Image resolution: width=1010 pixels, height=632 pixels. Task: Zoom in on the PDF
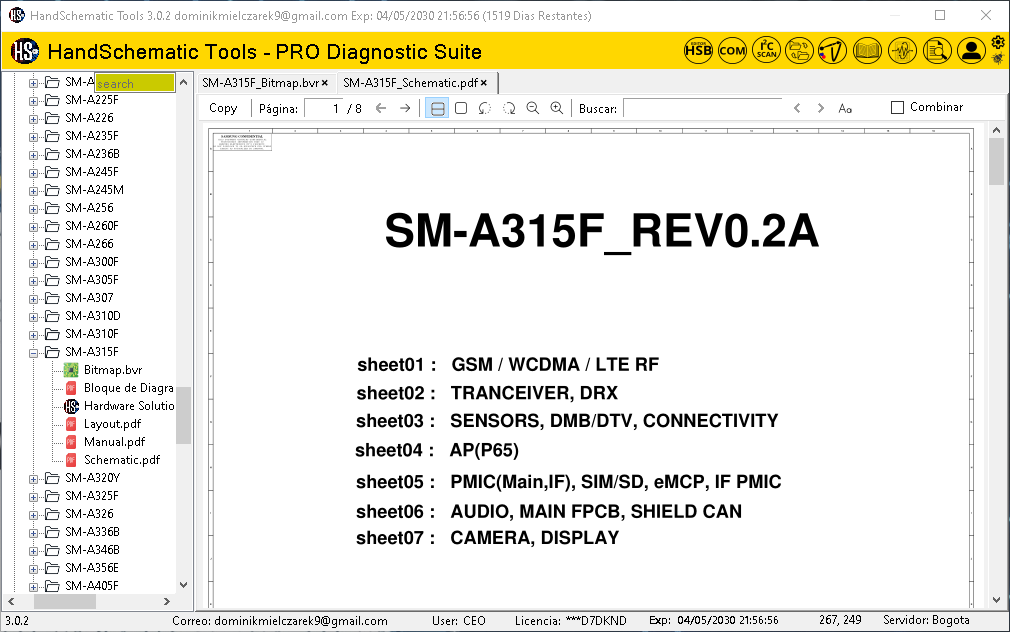click(x=557, y=108)
